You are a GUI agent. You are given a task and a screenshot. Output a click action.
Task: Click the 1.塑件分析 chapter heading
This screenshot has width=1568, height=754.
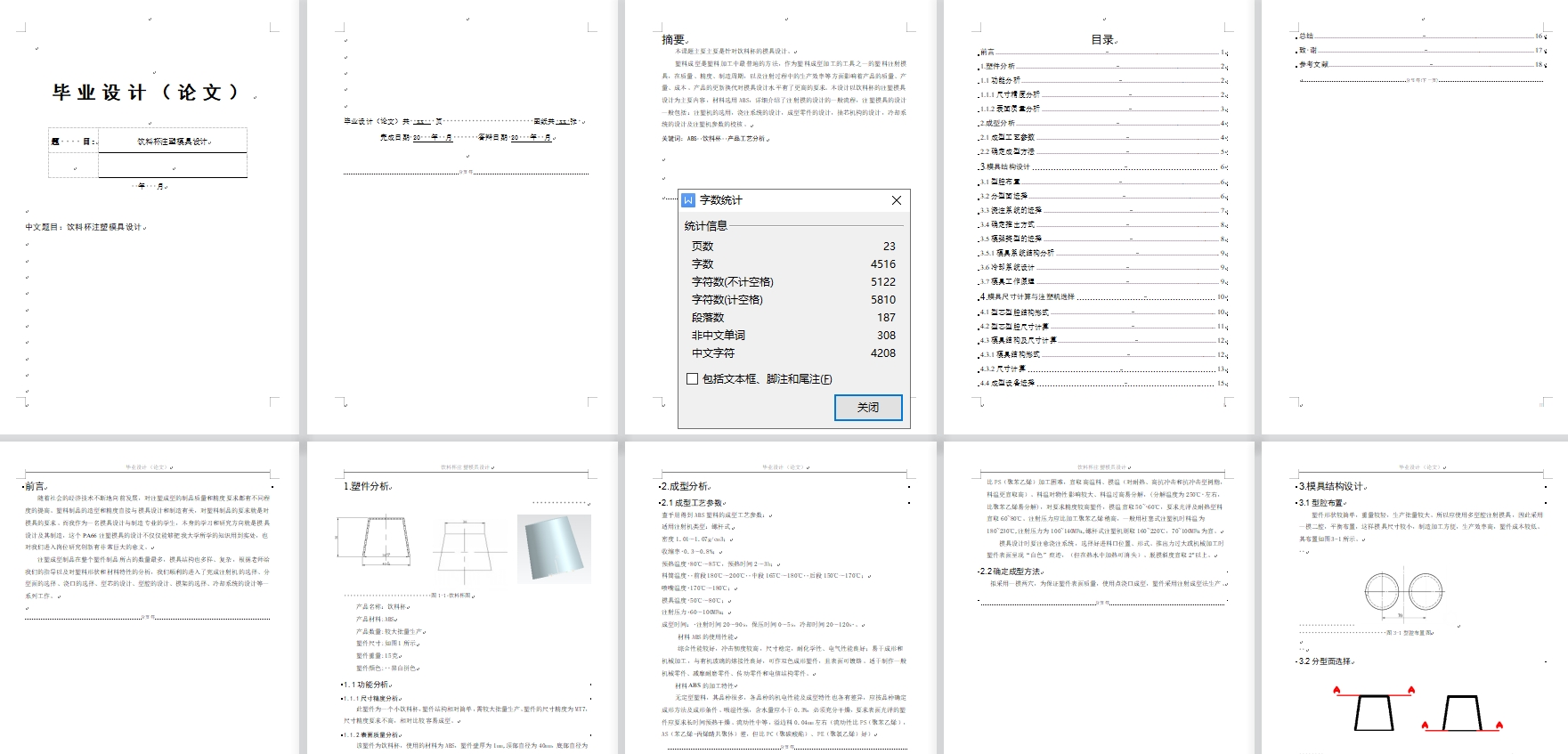(367, 486)
